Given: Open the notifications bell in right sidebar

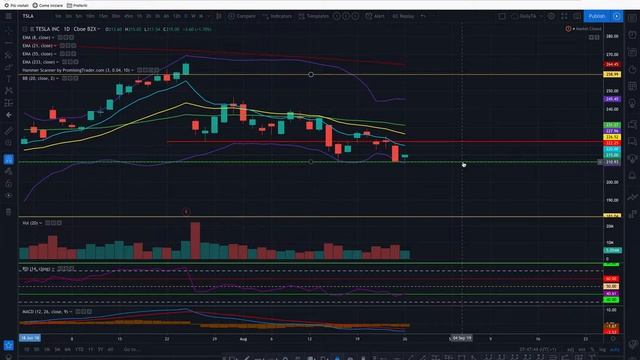Looking at the screenshot, I should (632, 176).
